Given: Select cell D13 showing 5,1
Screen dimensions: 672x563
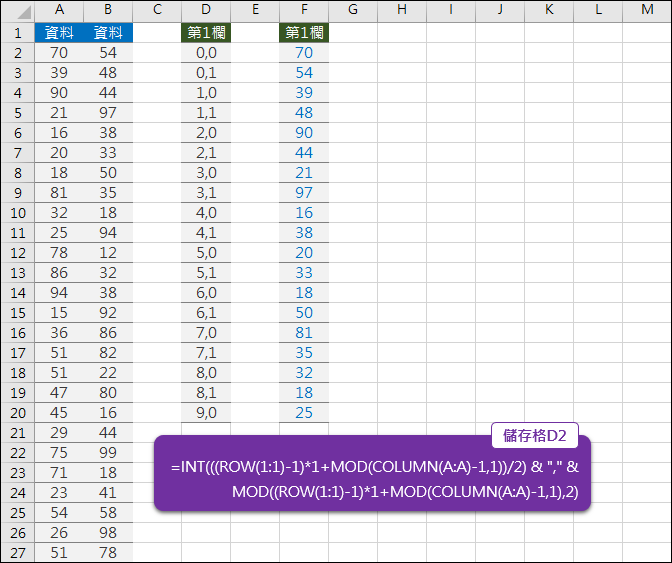Looking at the screenshot, I should tap(206, 273).
